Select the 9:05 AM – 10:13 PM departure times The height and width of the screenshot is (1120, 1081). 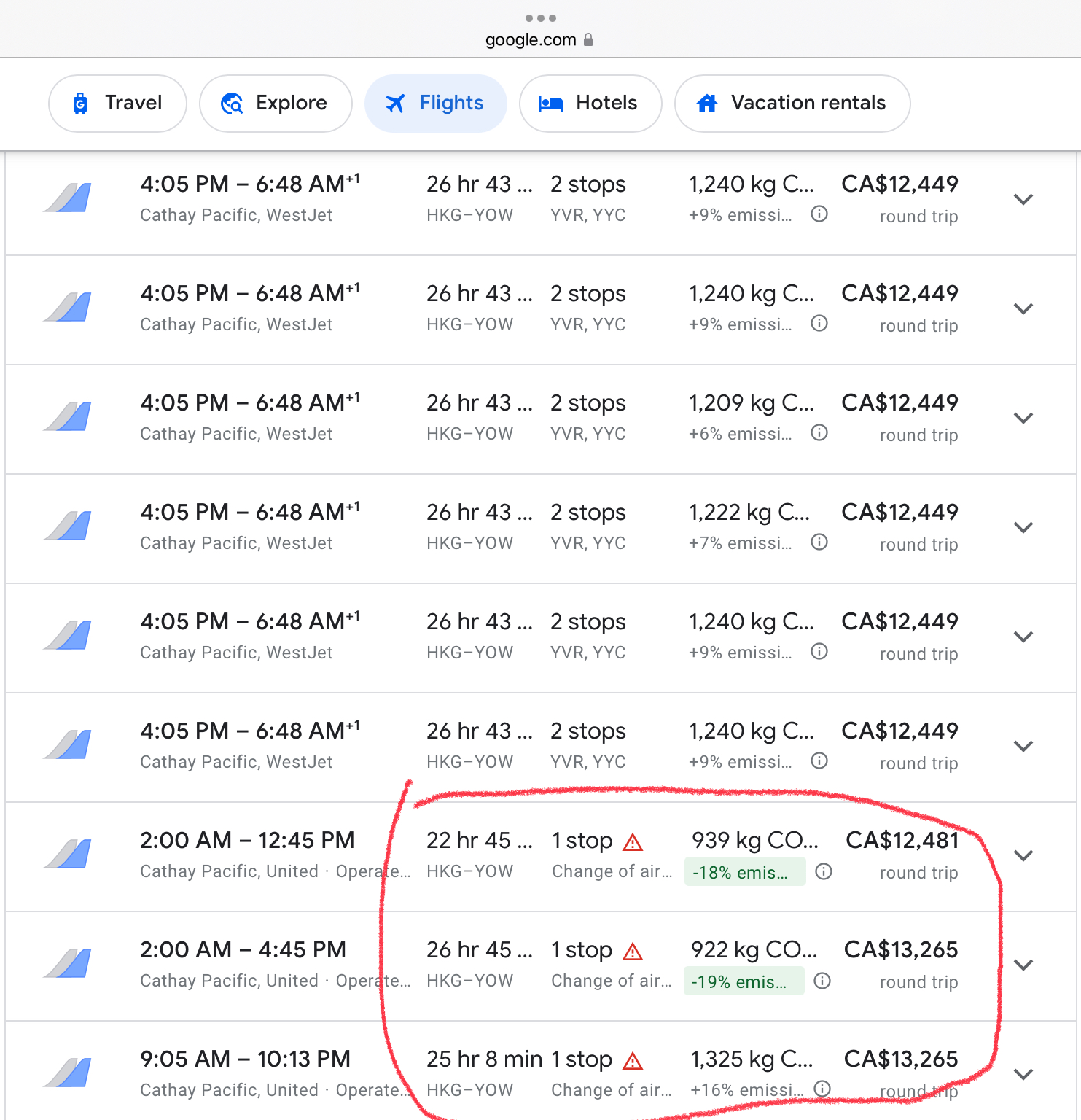[245, 1059]
